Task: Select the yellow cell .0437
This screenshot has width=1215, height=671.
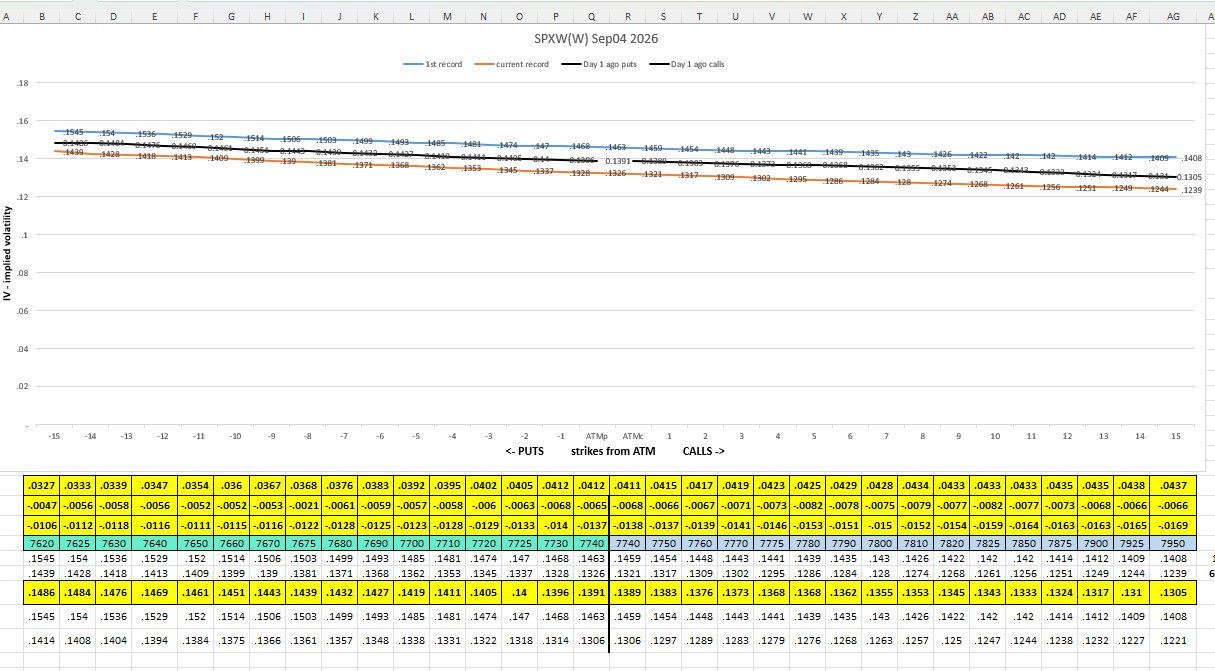Action: pos(1172,486)
